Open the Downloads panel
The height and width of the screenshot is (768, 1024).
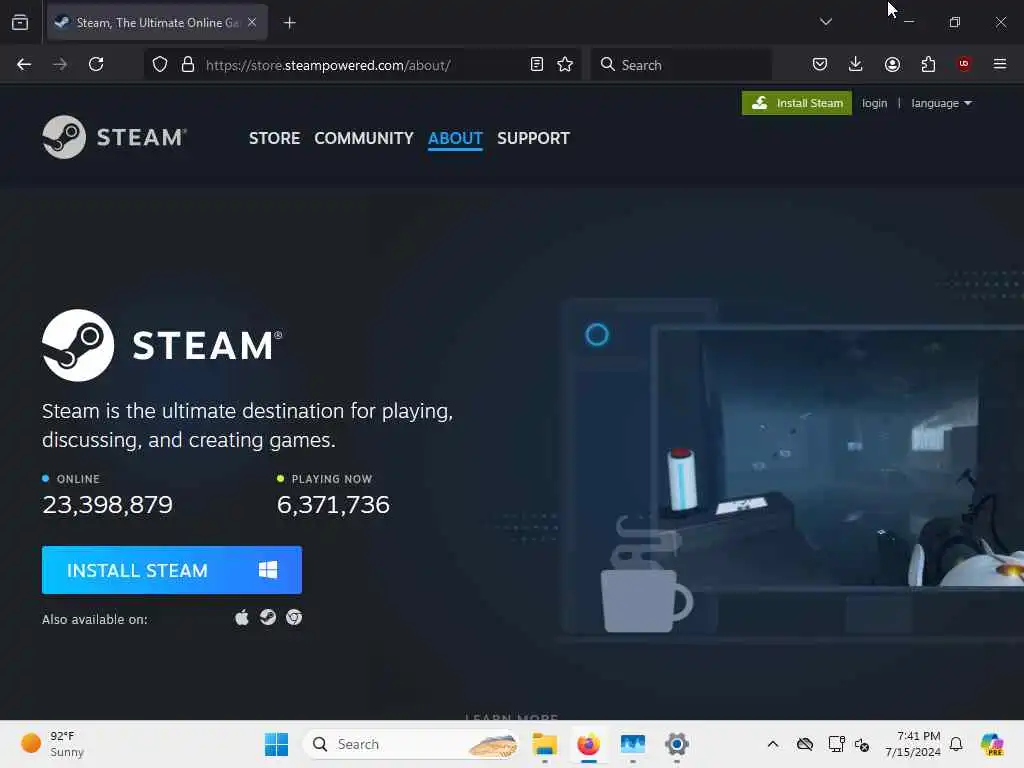point(856,64)
